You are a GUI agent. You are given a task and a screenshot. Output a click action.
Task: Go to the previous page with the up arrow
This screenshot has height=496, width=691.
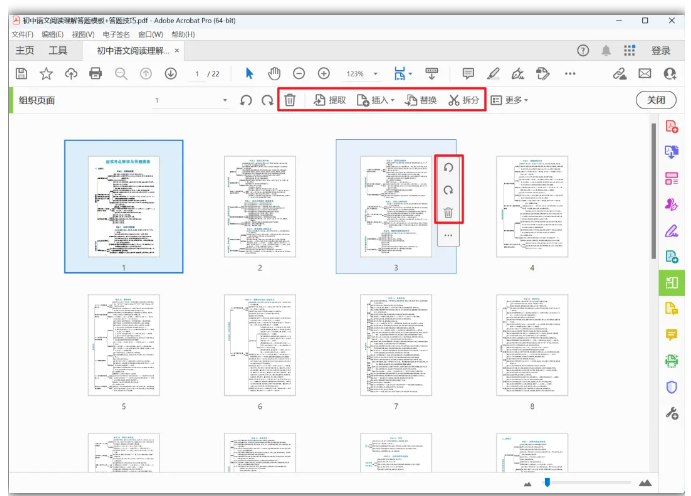click(x=146, y=74)
